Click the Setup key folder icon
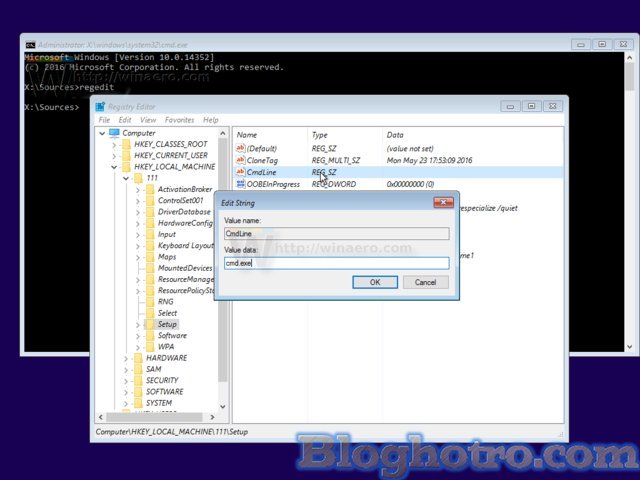Screen dimensions: 640x480 point(150,324)
